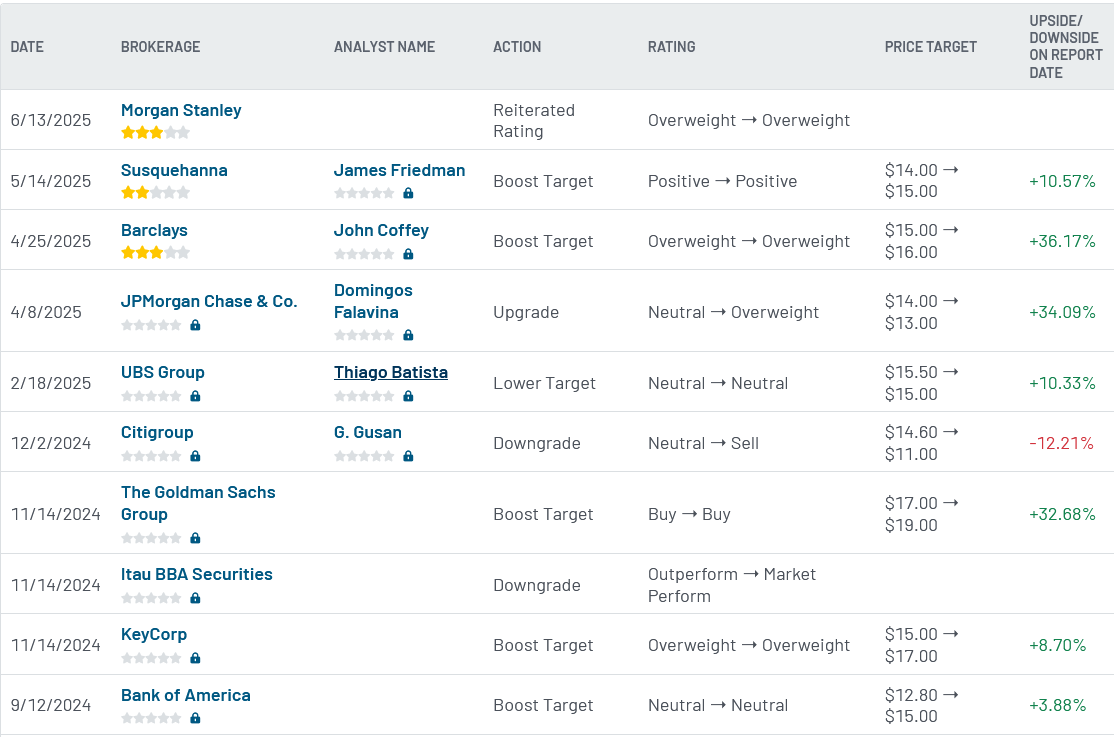Click the Upgrade action cell
The width and height of the screenshot is (1114, 737).
(526, 312)
